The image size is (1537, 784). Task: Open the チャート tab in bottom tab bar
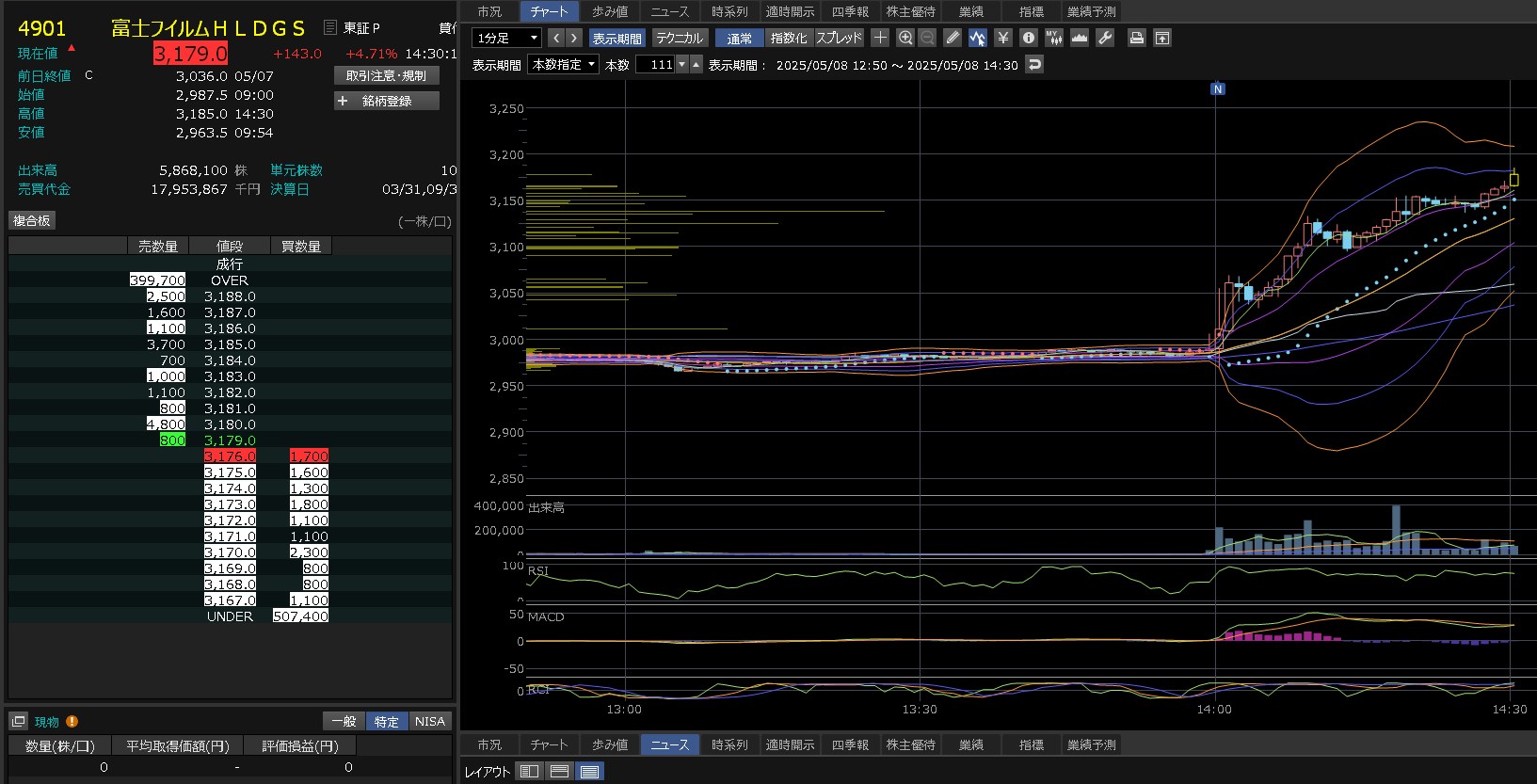(x=550, y=744)
